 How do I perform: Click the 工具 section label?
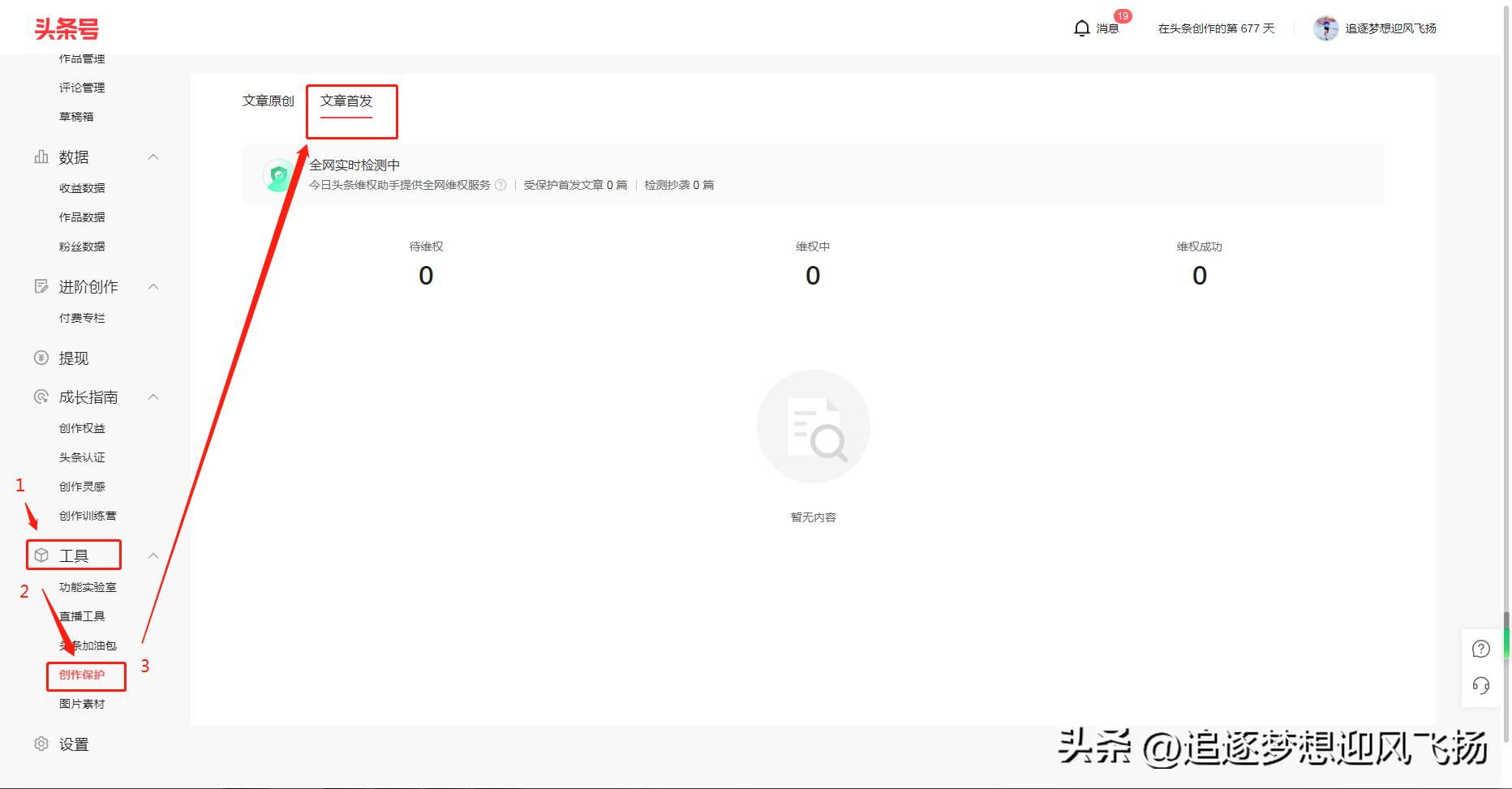(x=74, y=556)
